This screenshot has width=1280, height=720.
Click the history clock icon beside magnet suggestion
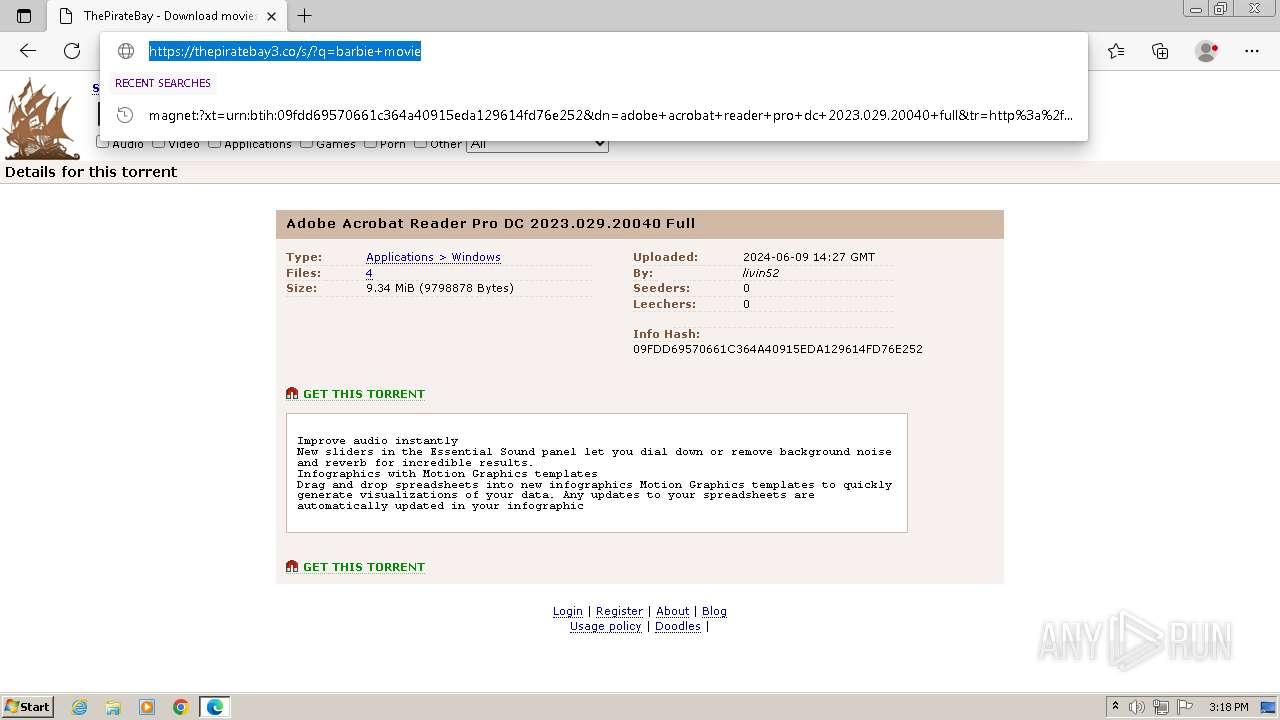point(125,115)
